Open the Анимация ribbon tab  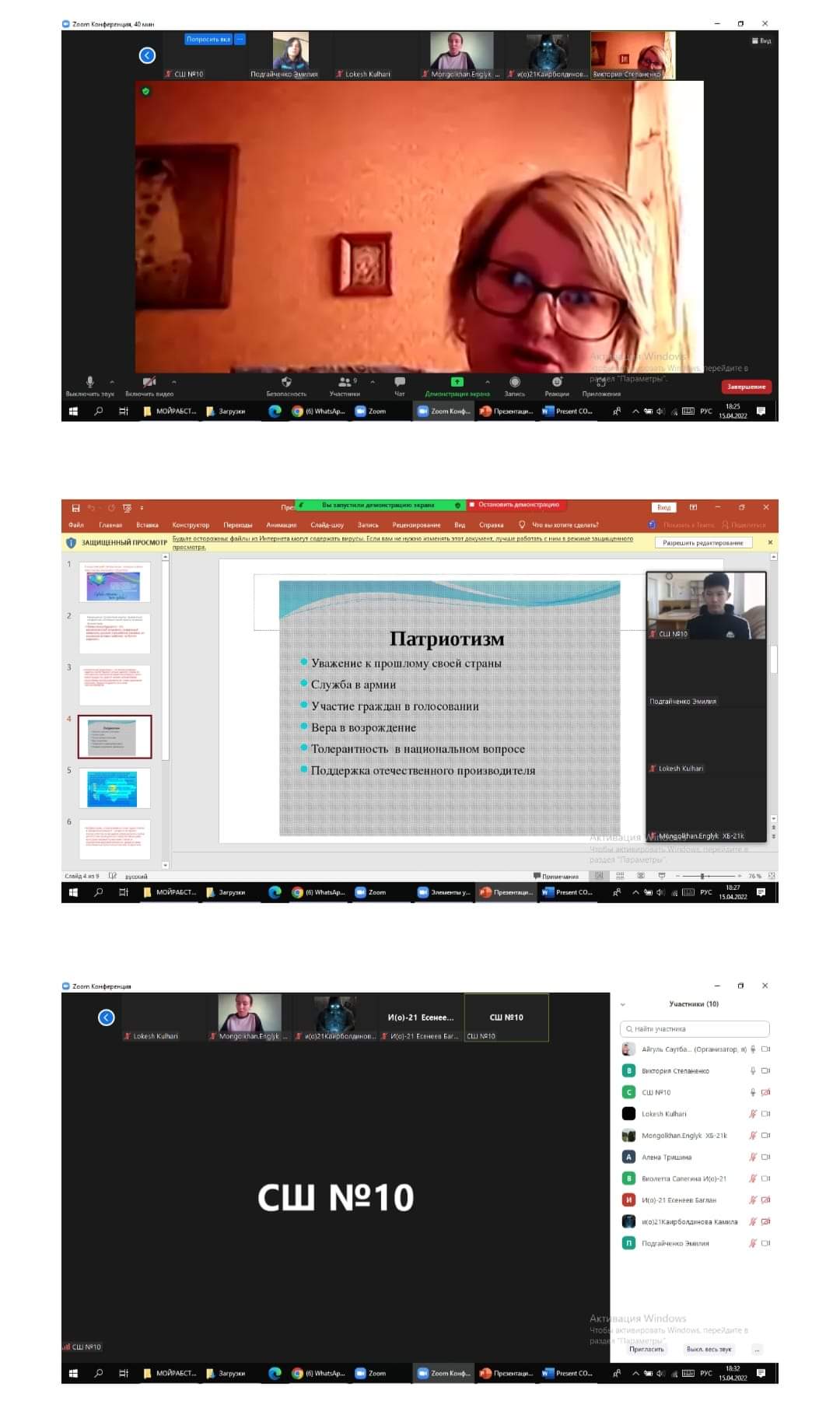pyautogui.click(x=282, y=525)
